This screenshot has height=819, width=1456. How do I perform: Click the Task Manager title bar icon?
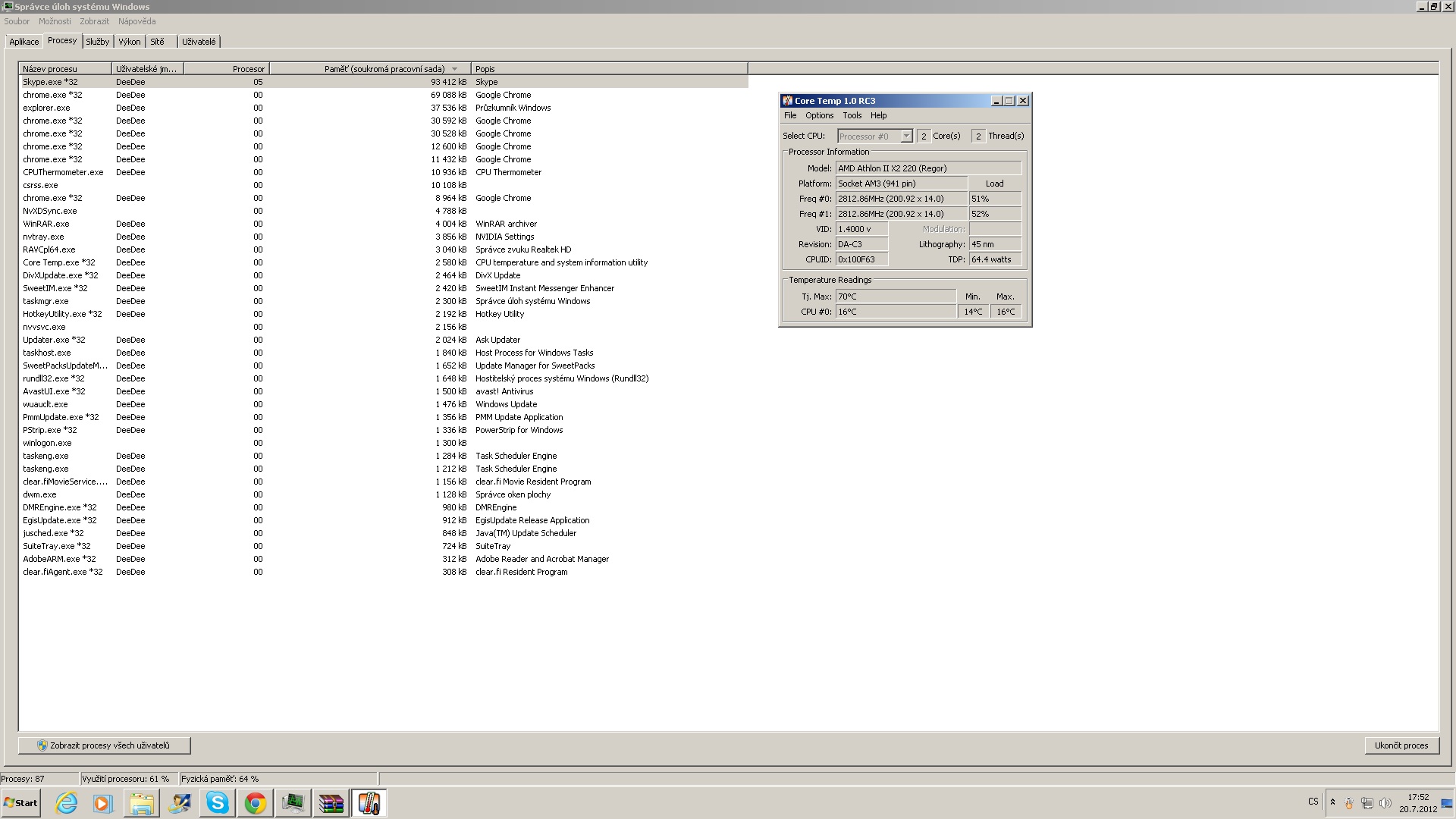(x=8, y=7)
